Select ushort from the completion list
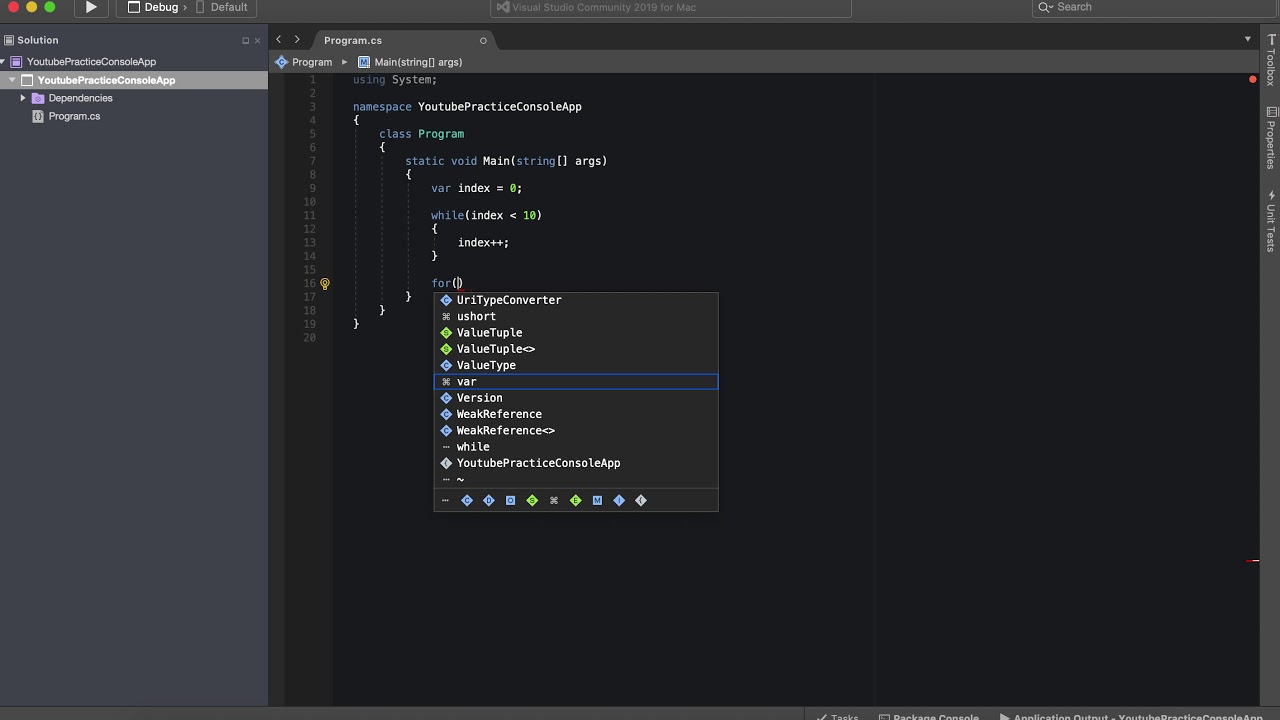 point(576,316)
